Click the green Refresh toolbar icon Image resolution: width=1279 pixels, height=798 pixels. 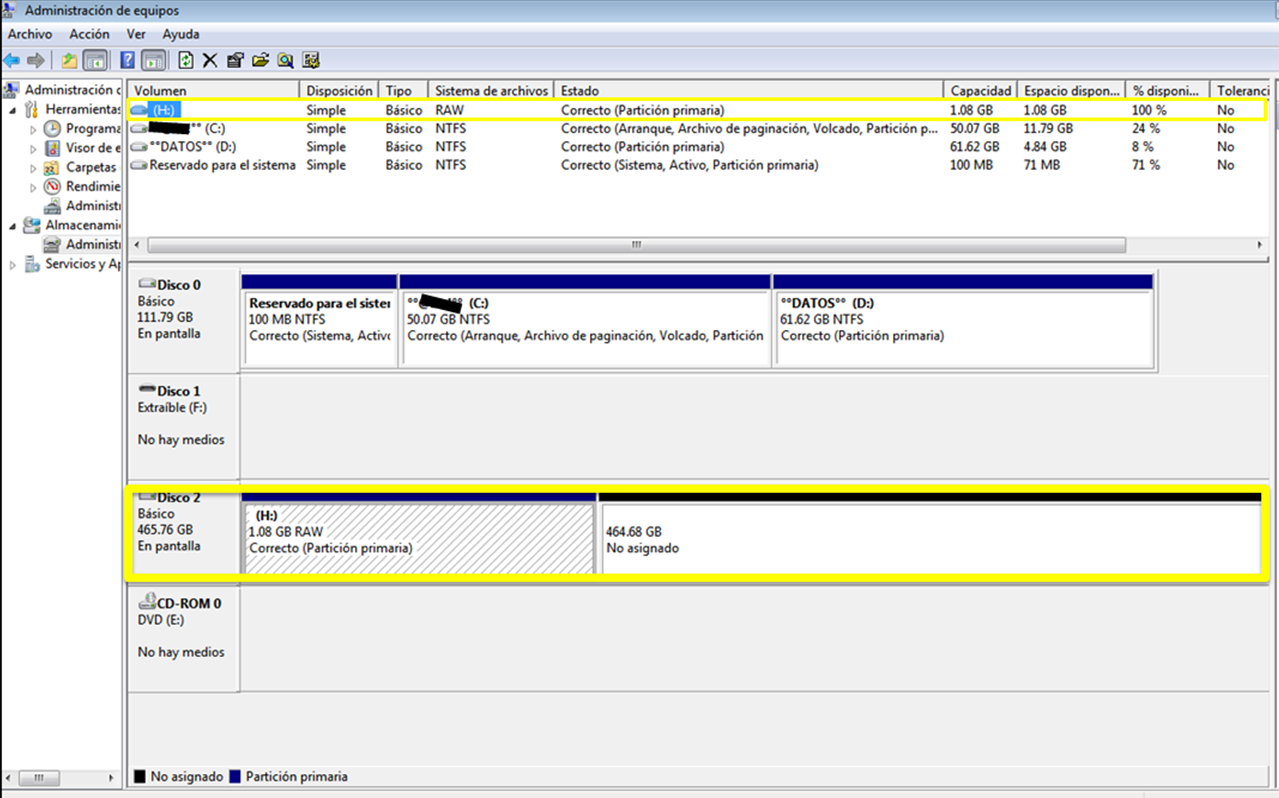[x=186, y=60]
